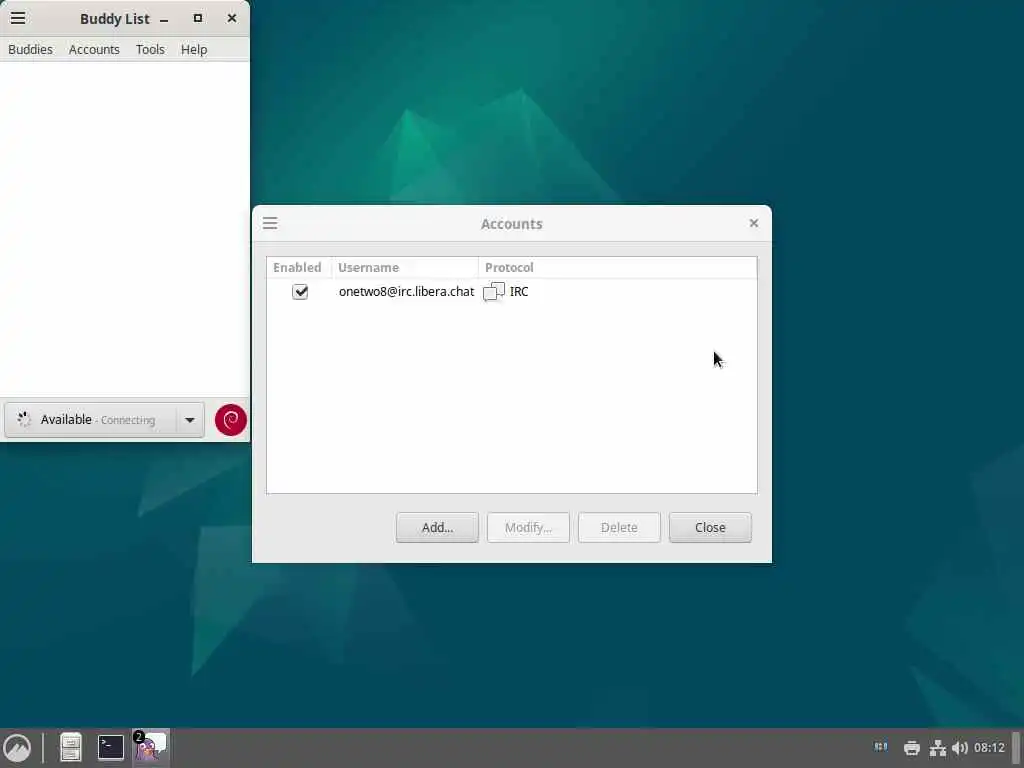
Task: Click the 08:12 clock in the panel
Action: point(989,748)
